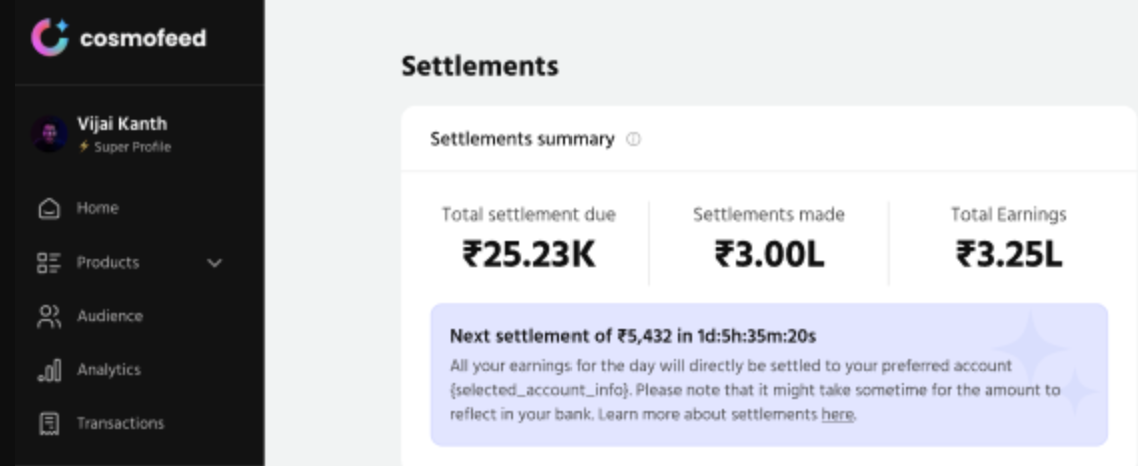This screenshot has width=1138, height=466.
Task: Click the Vijai Kanth username
Action: tap(122, 124)
